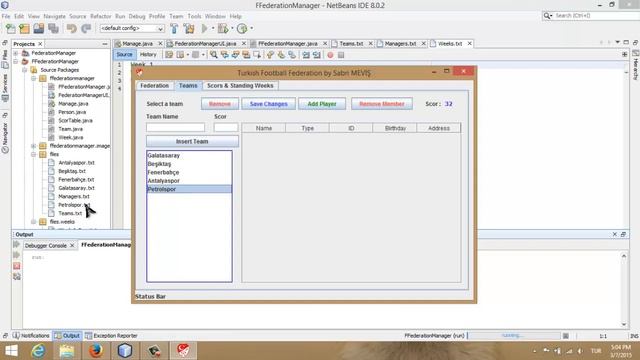Click the Stop Macro Recording square icon

[x=341, y=55]
